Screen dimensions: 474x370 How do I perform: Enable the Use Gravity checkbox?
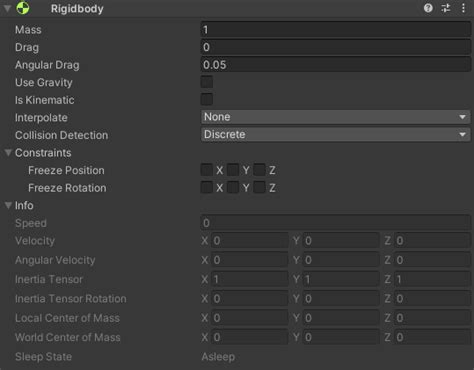(x=207, y=82)
